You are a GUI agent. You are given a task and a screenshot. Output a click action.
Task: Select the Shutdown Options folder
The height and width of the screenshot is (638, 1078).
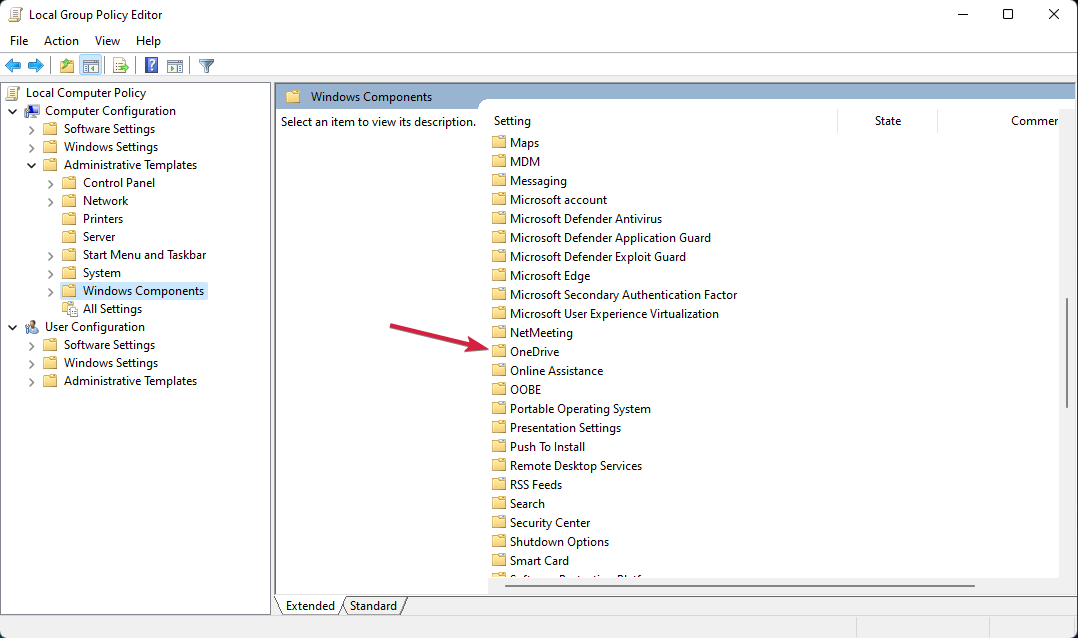pyautogui.click(x=559, y=542)
